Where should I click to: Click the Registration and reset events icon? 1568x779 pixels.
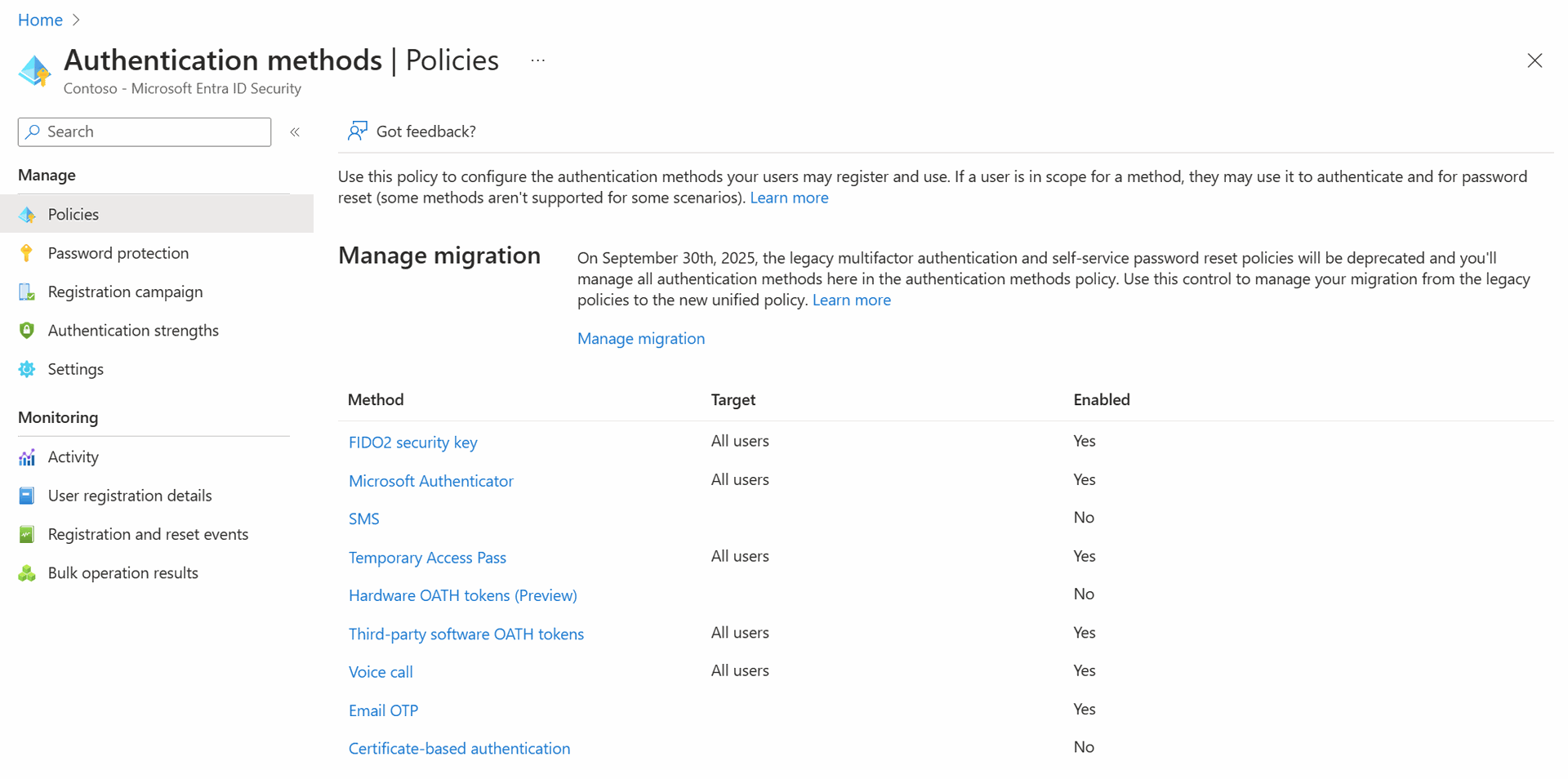point(27,534)
